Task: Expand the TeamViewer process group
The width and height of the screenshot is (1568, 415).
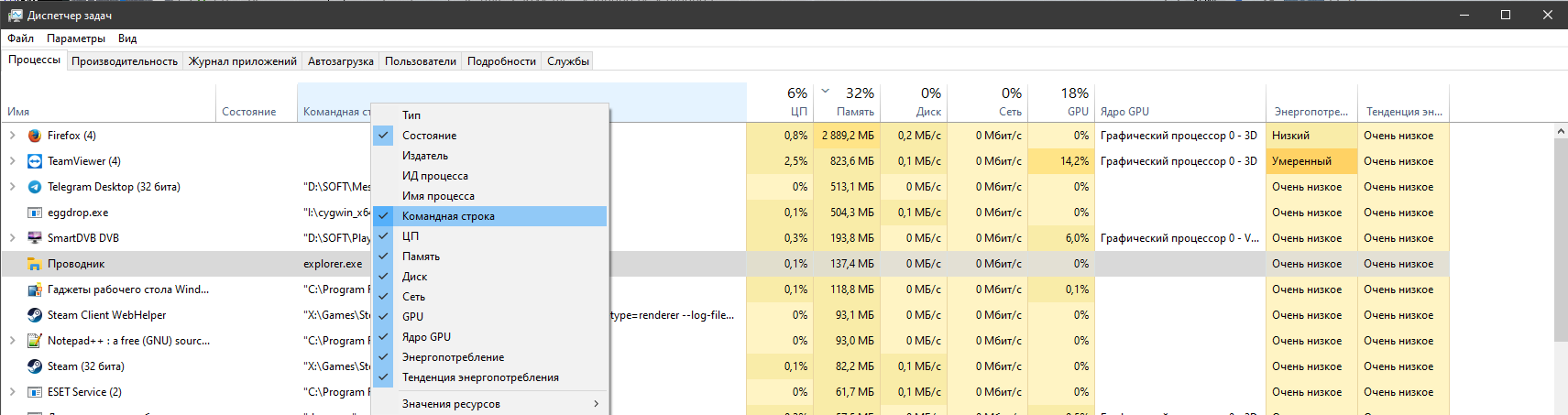Action: (13, 161)
